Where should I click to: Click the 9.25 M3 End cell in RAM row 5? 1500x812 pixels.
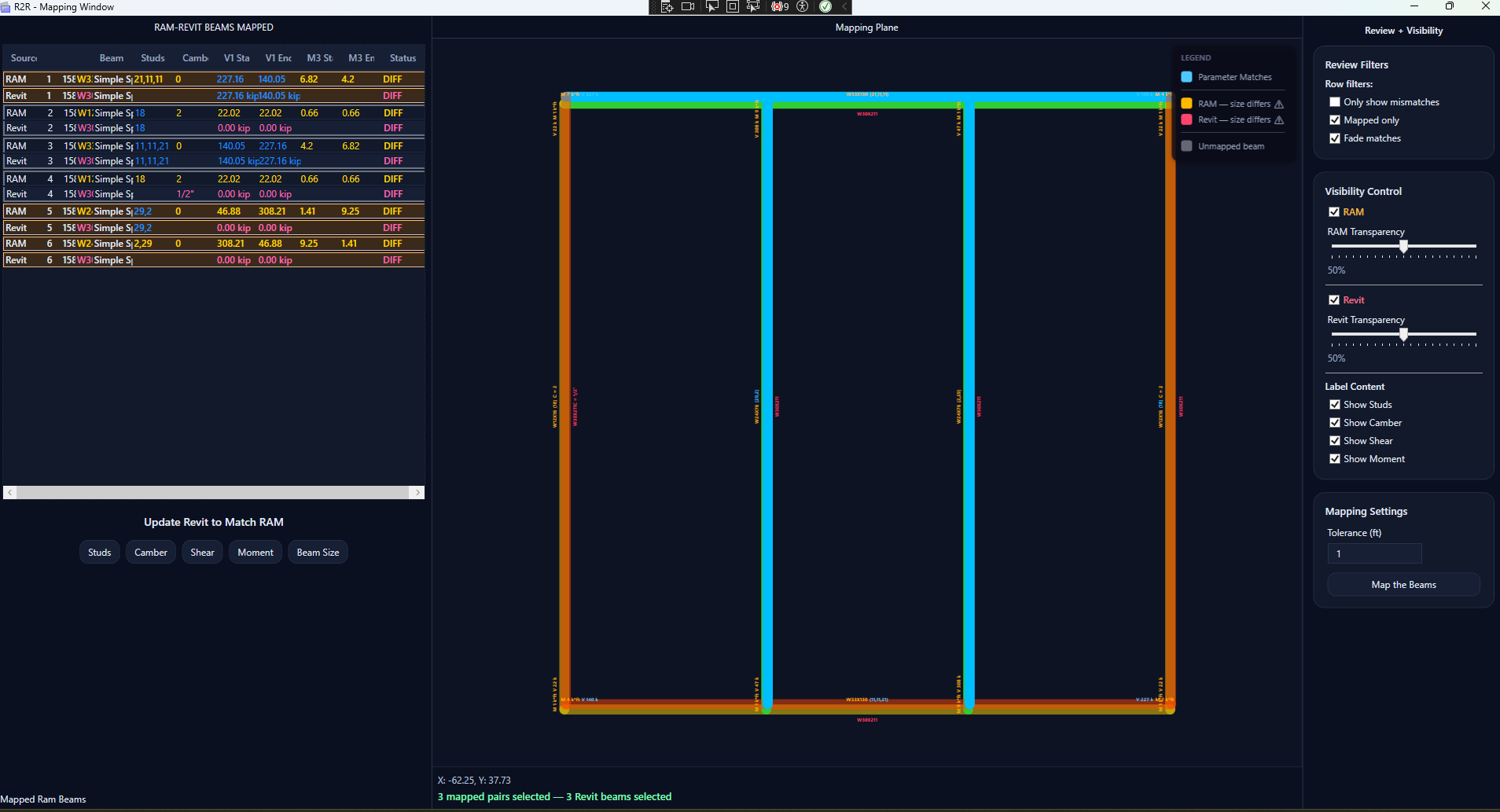pos(350,211)
